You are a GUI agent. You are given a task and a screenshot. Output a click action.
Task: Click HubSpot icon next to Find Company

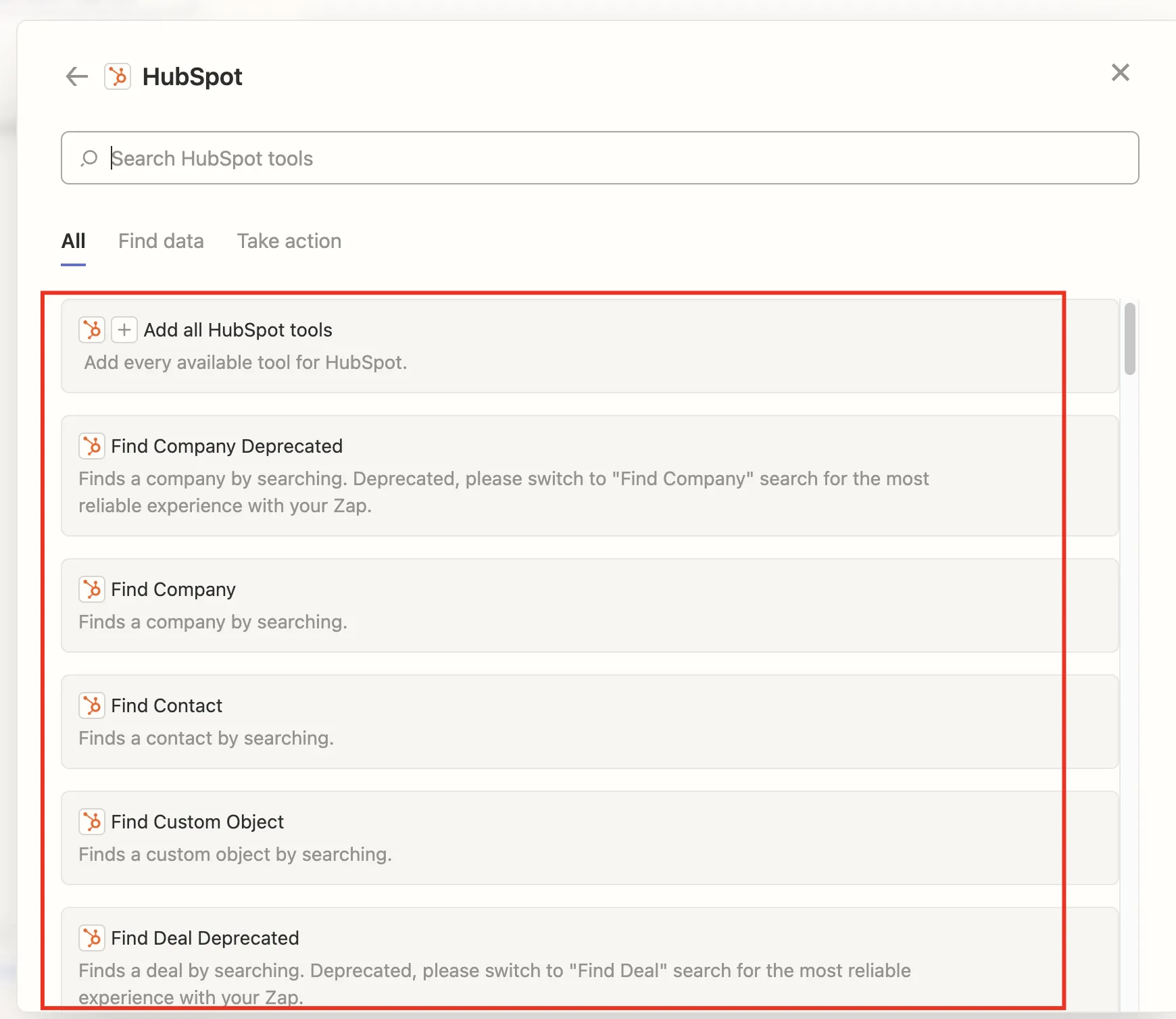pyautogui.click(x=92, y=589)
